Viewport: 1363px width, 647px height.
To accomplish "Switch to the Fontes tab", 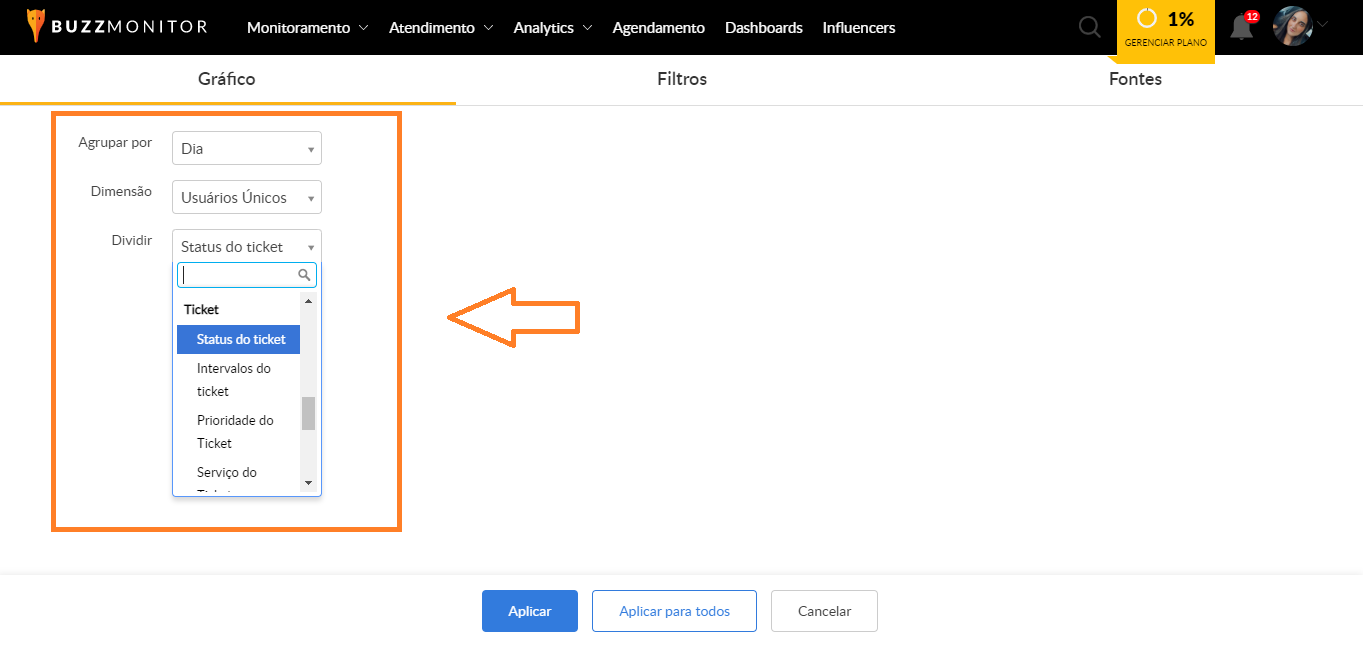I will tap(1135, 79).
